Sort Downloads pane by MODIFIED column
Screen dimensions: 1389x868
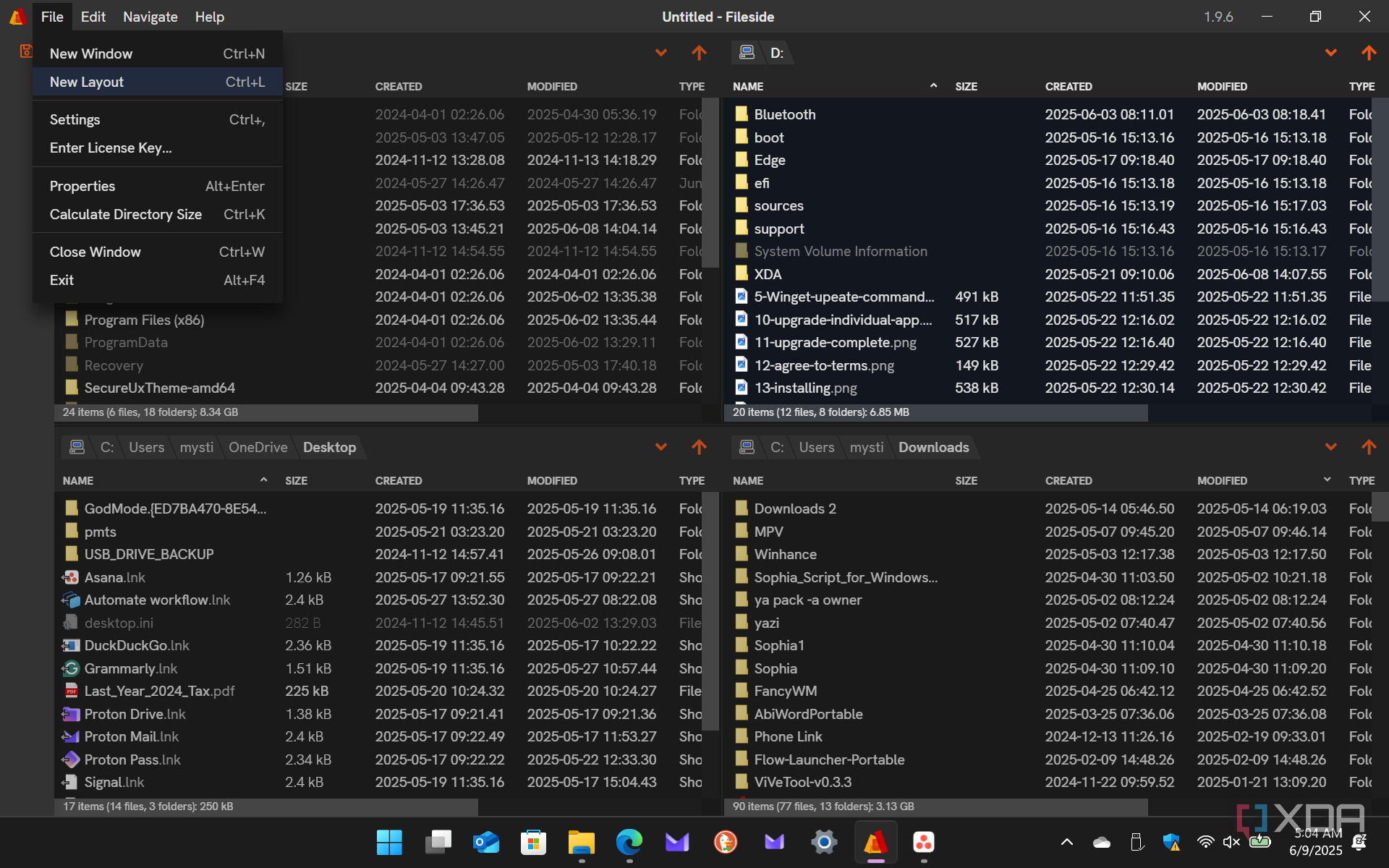click(1222, 480)
